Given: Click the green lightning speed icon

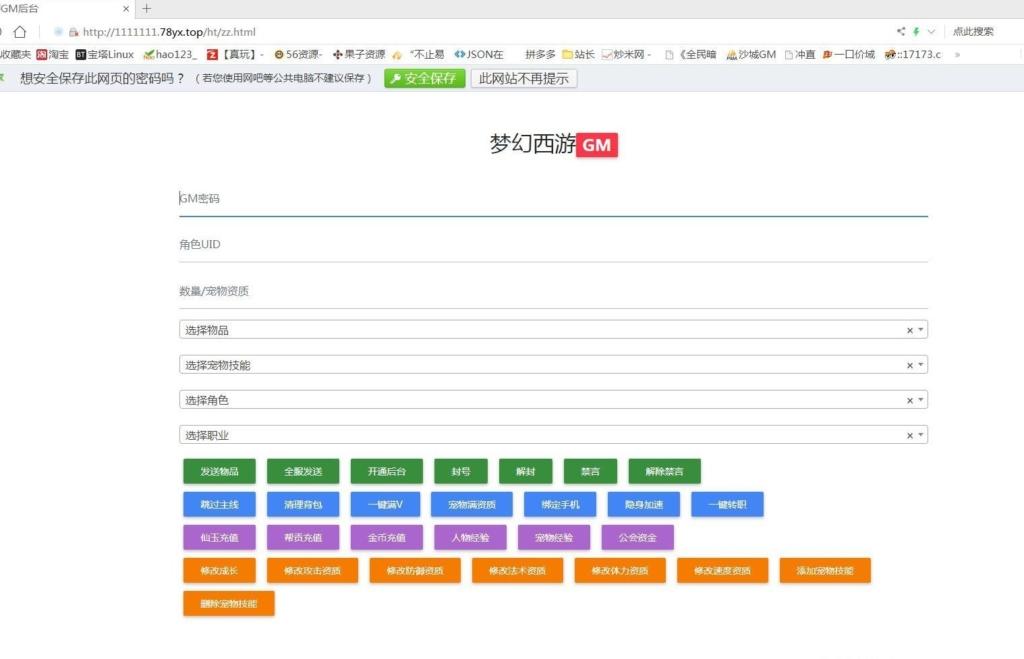Looking at the screenshot, I should point(916,31).
